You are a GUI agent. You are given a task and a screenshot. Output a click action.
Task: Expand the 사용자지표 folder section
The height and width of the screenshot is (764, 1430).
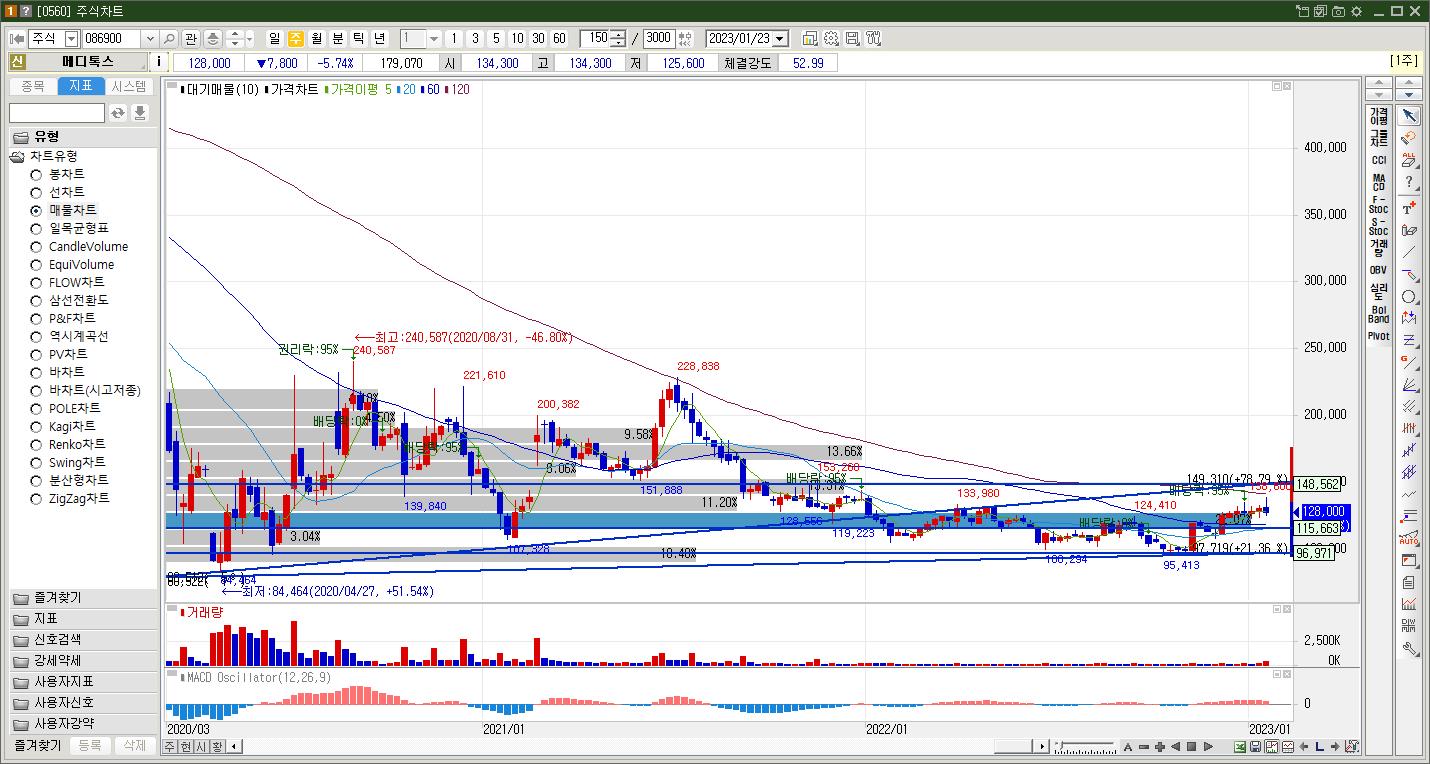coord(83,682)
